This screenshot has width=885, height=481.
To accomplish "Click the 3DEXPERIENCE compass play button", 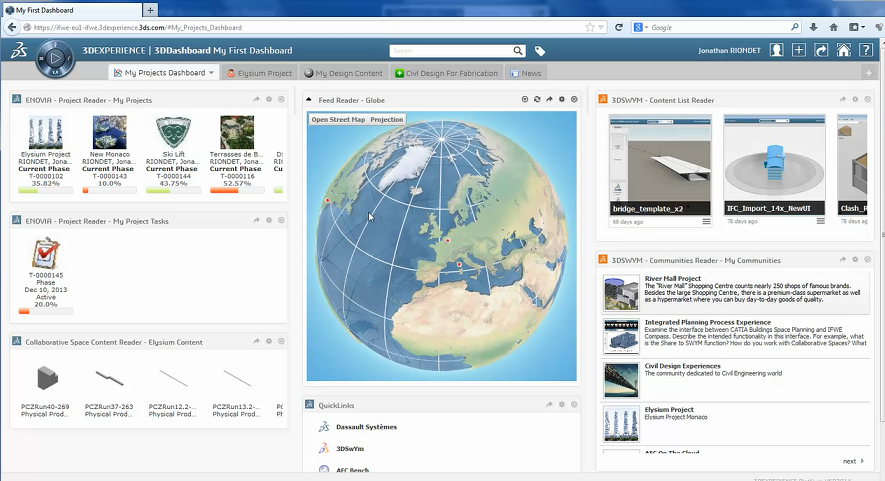I will point(55,58).
